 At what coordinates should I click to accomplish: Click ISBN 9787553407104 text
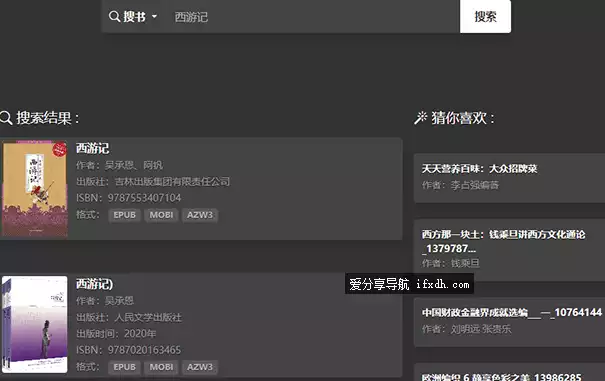(144, 198)
